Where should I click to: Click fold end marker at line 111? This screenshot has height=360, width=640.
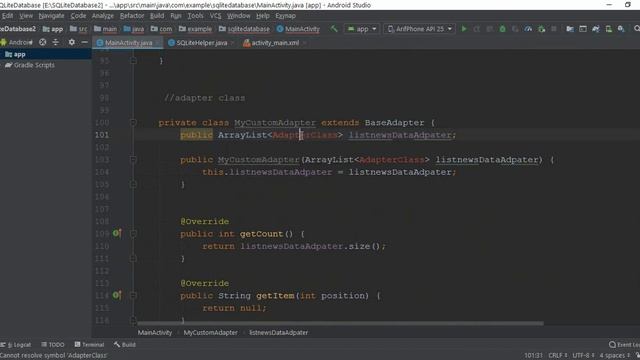point(133,258)
